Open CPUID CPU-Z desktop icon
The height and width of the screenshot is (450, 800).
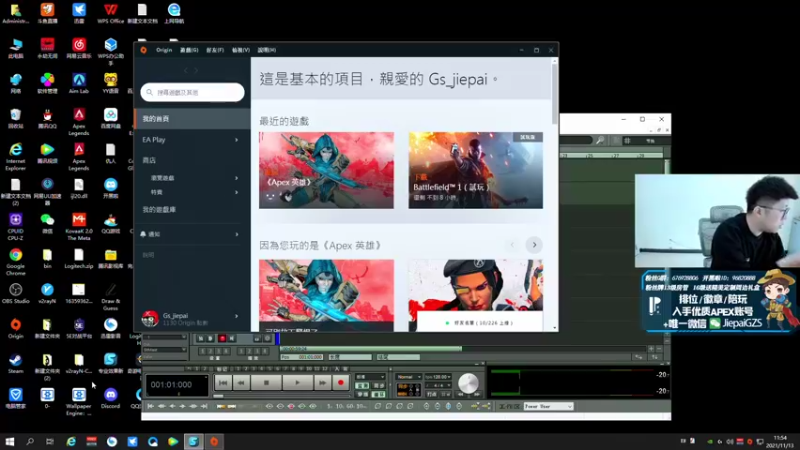pos(15,227)
